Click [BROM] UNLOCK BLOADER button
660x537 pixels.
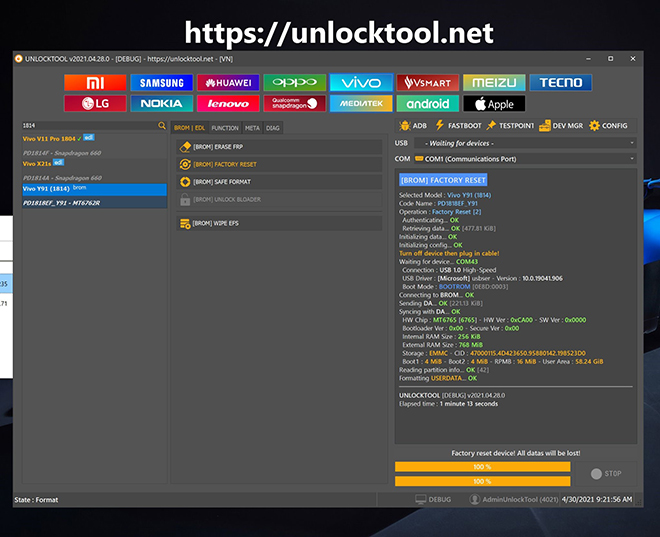279,199
